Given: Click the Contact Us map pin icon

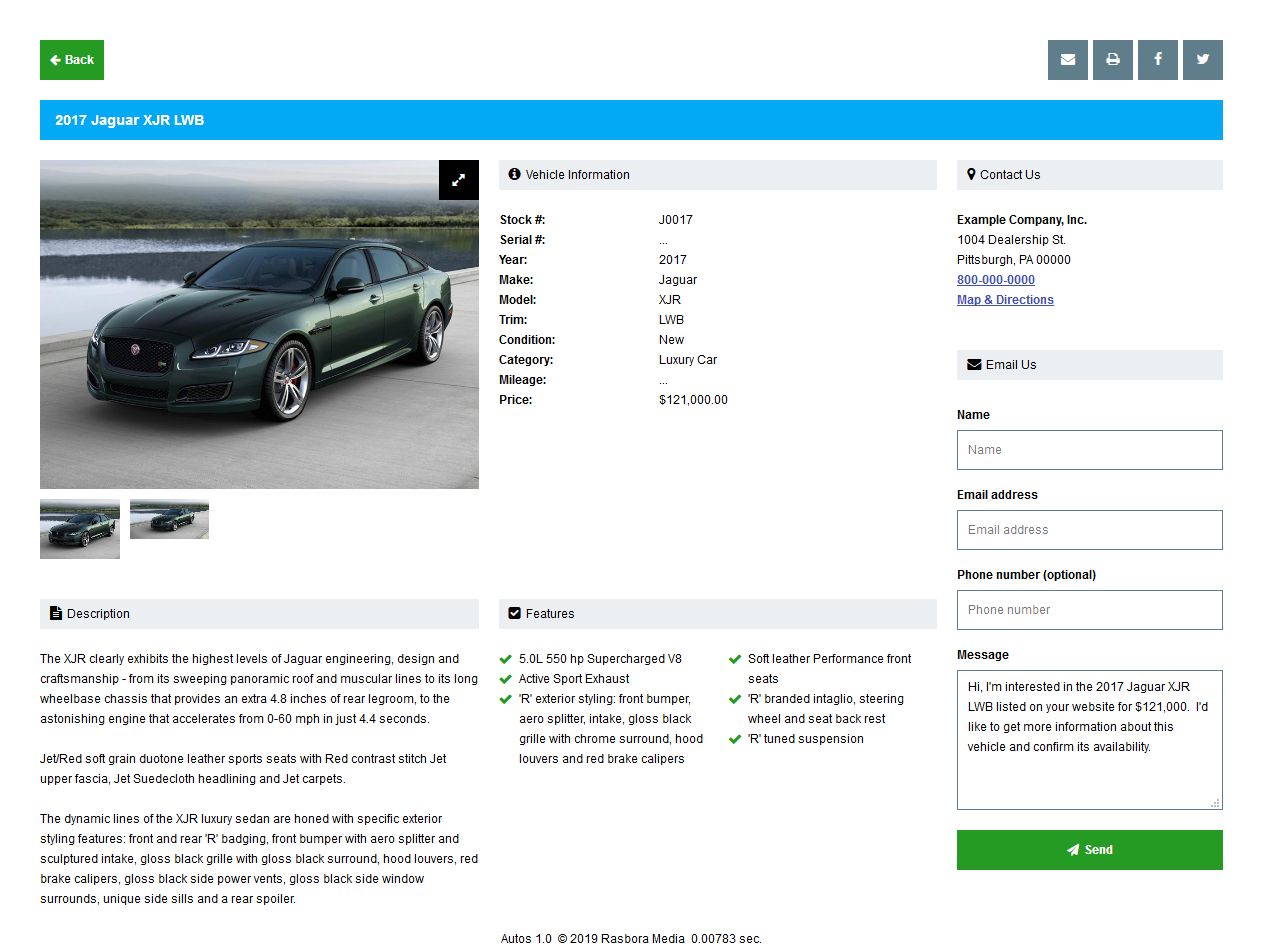Looking at the screenshot, I should [971, 174].
